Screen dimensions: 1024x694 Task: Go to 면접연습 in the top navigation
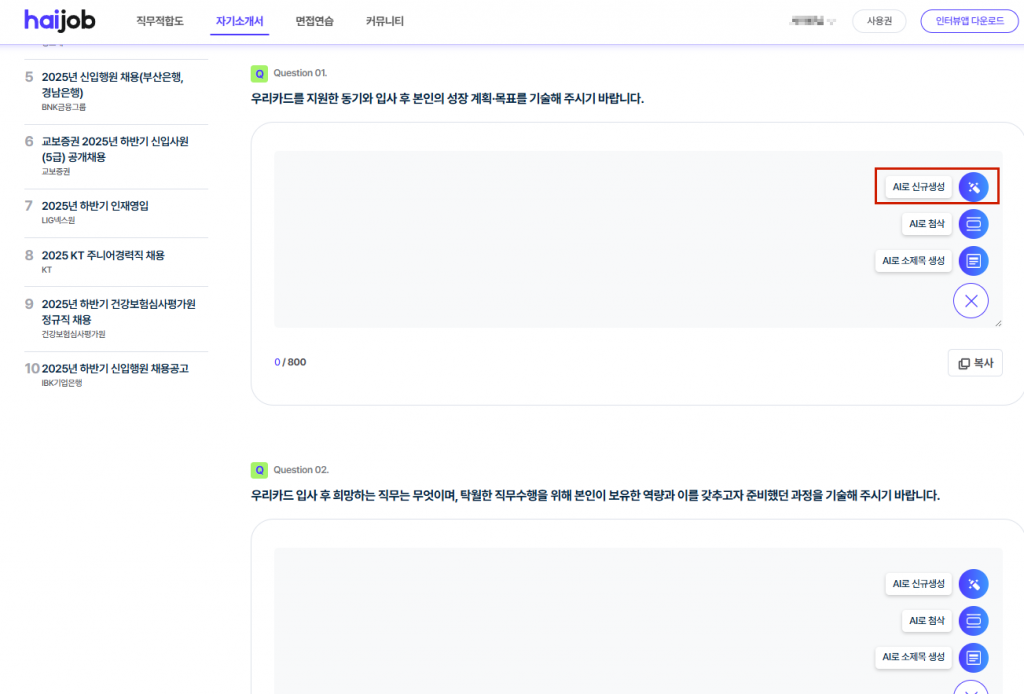click(314, 21)
